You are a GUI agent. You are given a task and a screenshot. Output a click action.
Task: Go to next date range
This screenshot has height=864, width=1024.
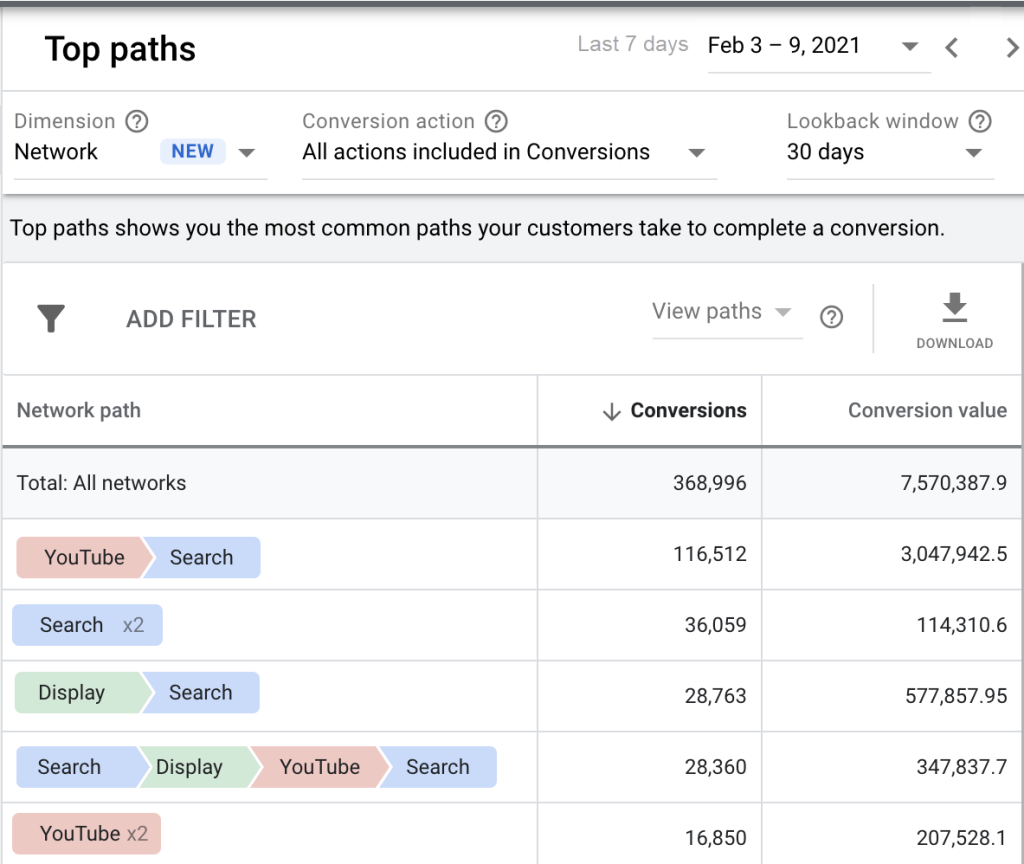(1011, 47)
